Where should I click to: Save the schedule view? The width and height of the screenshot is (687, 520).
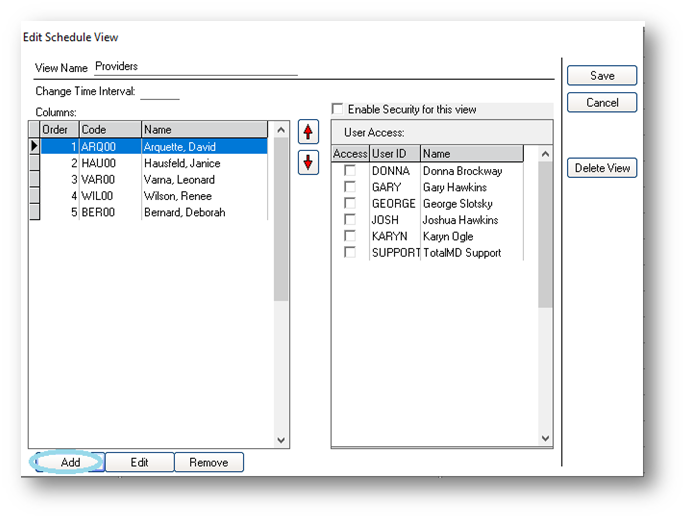point(602,76)
